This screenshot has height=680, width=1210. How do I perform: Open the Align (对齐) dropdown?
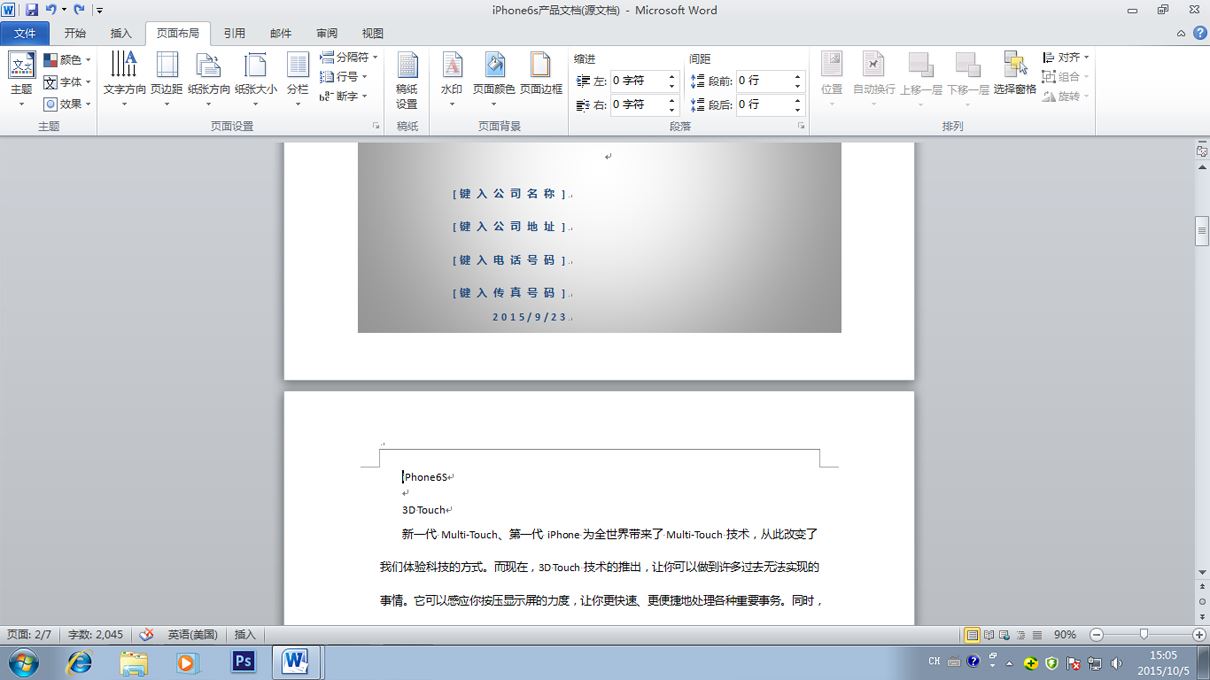click(1066, 58)
